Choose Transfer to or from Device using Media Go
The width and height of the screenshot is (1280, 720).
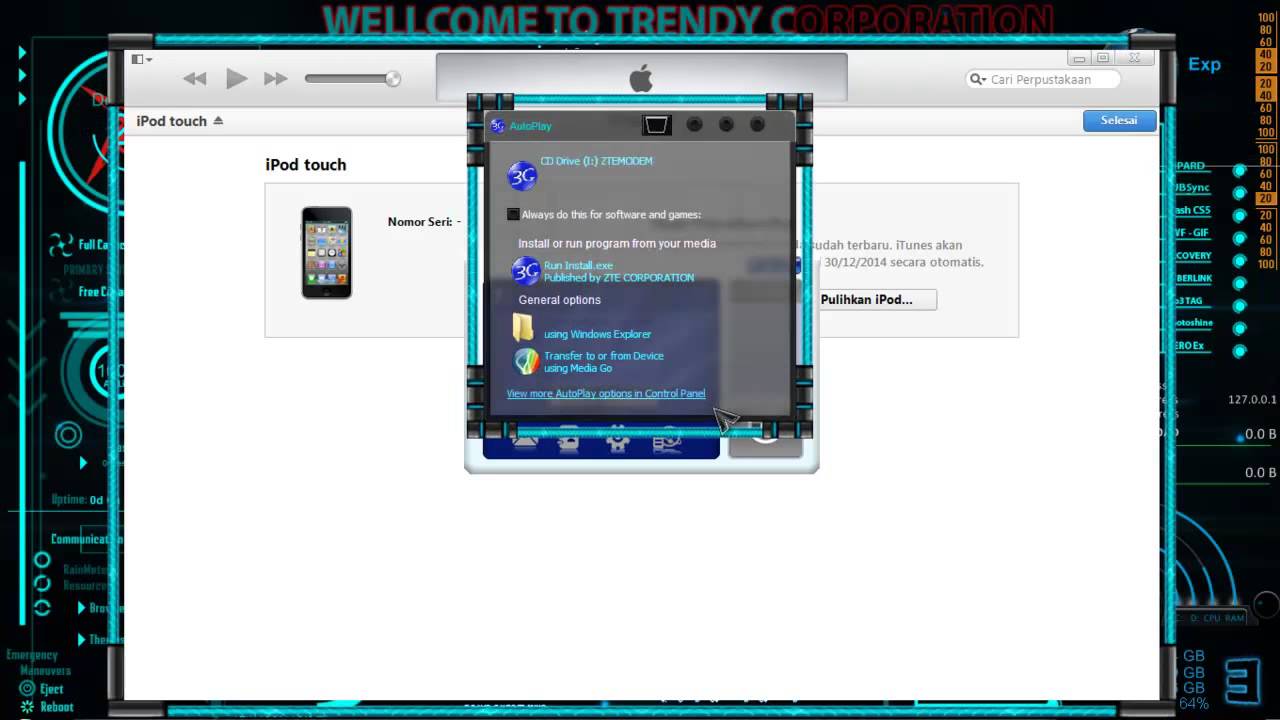[603, 362]
